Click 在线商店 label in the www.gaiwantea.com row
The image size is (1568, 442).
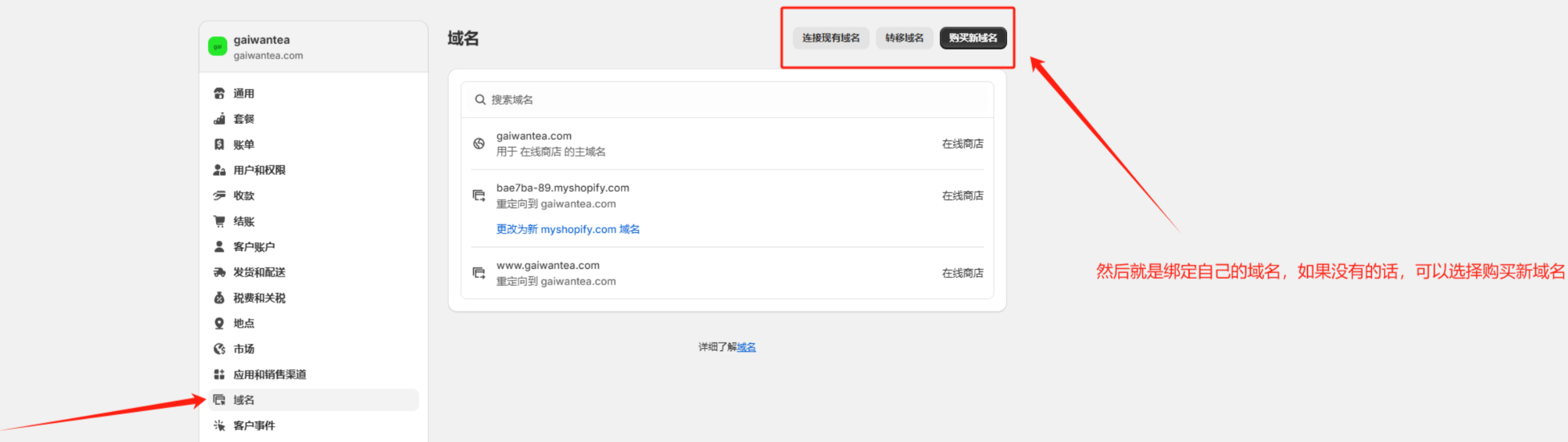pos(963,273)
